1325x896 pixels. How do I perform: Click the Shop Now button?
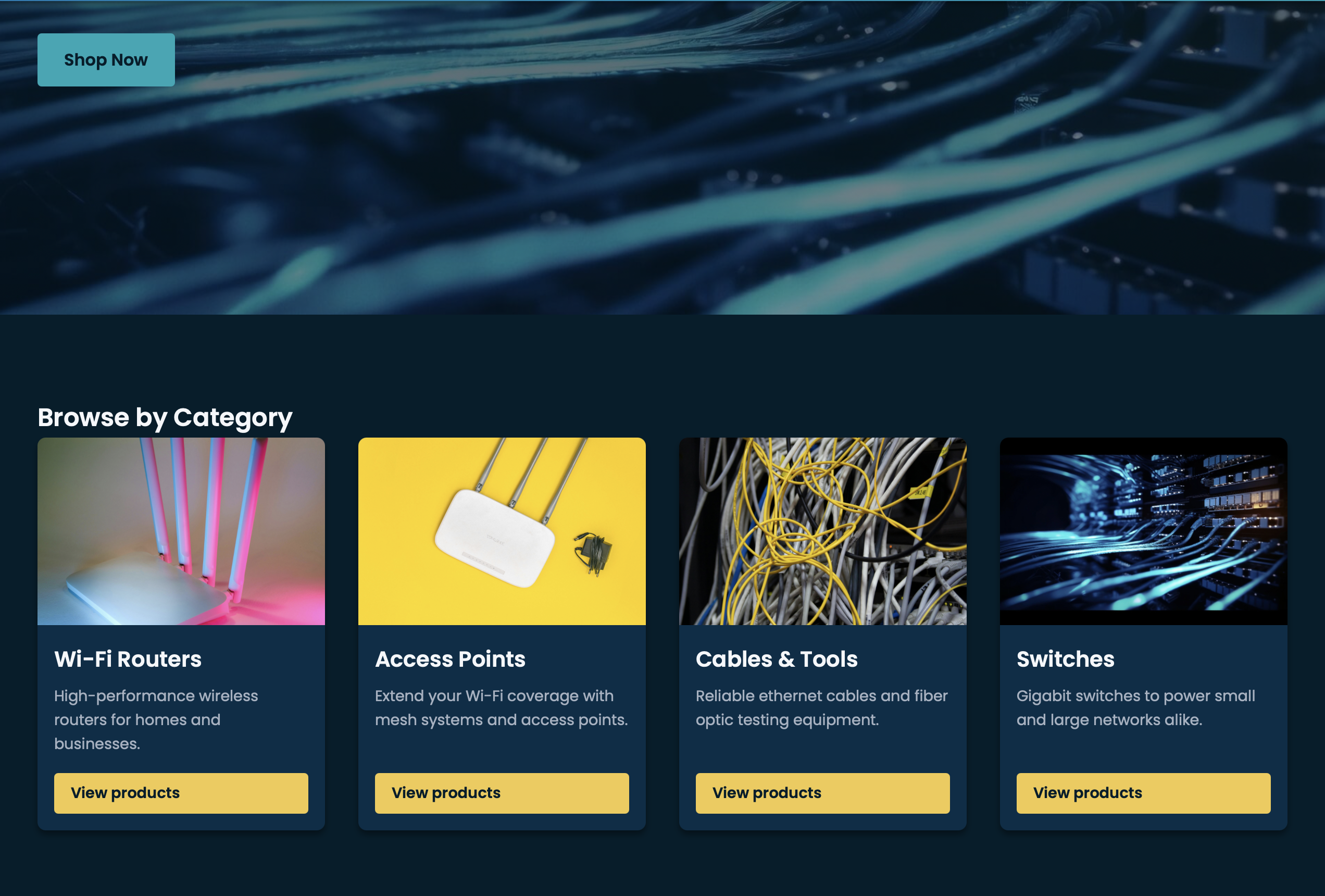pos(106,59)
